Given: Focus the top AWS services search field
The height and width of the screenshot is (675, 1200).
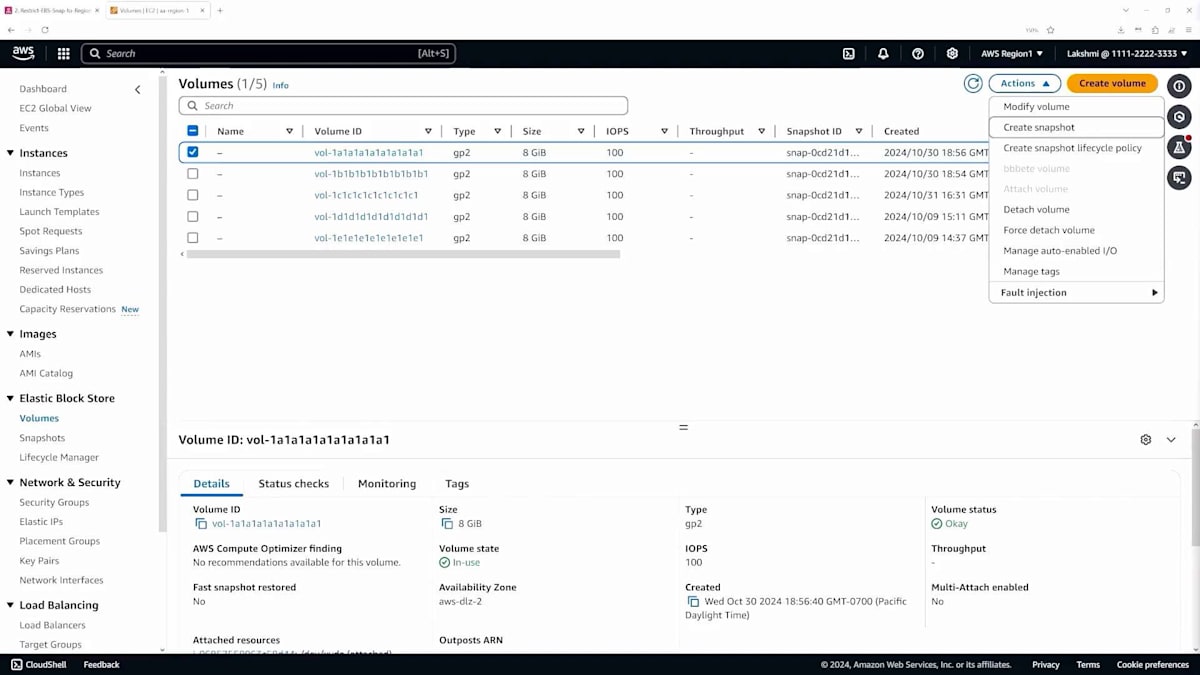Looking at the screenshot, I should coord(268,54).
